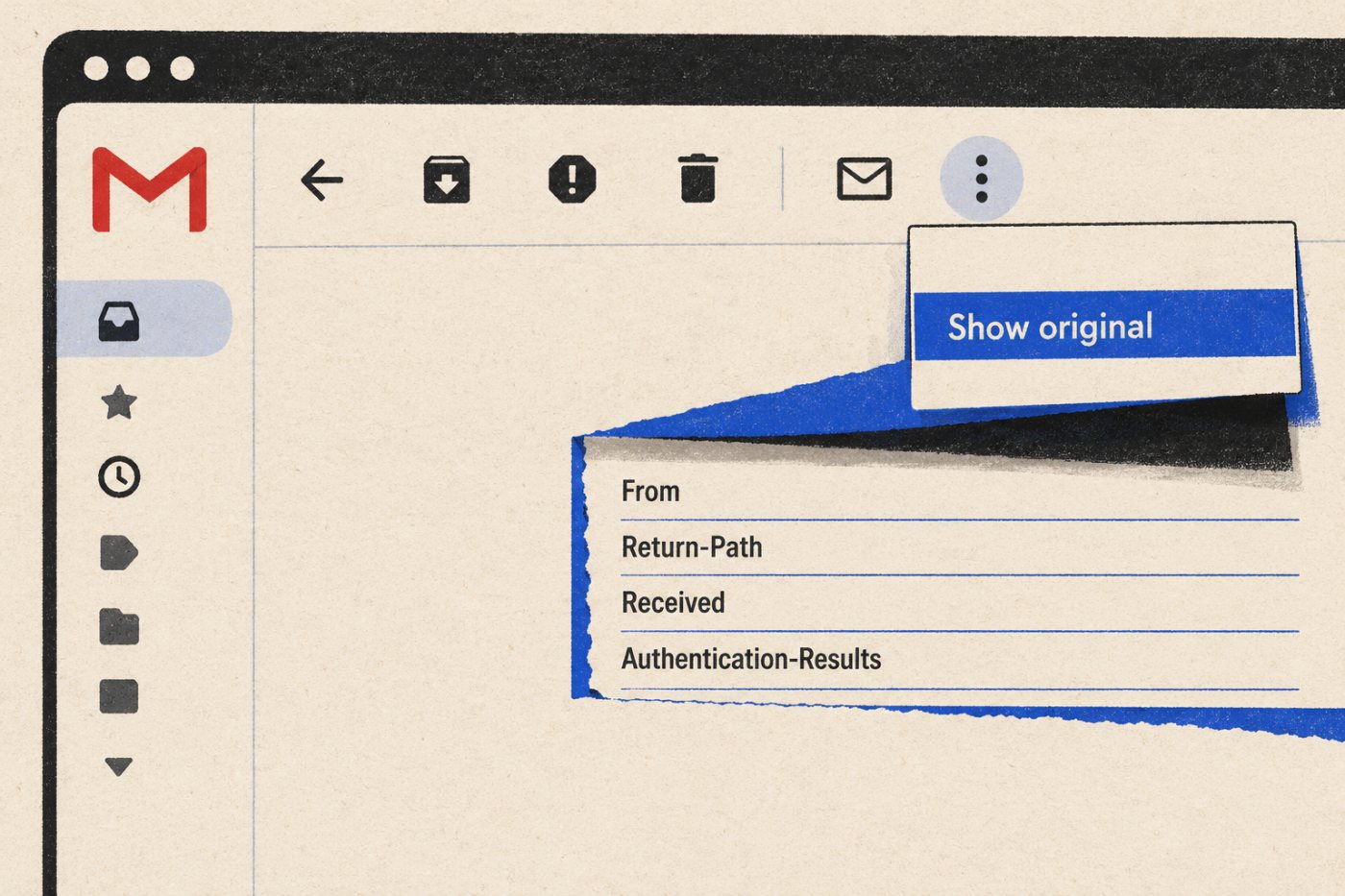Click the From header row
1345x896 pixels.
960,493
